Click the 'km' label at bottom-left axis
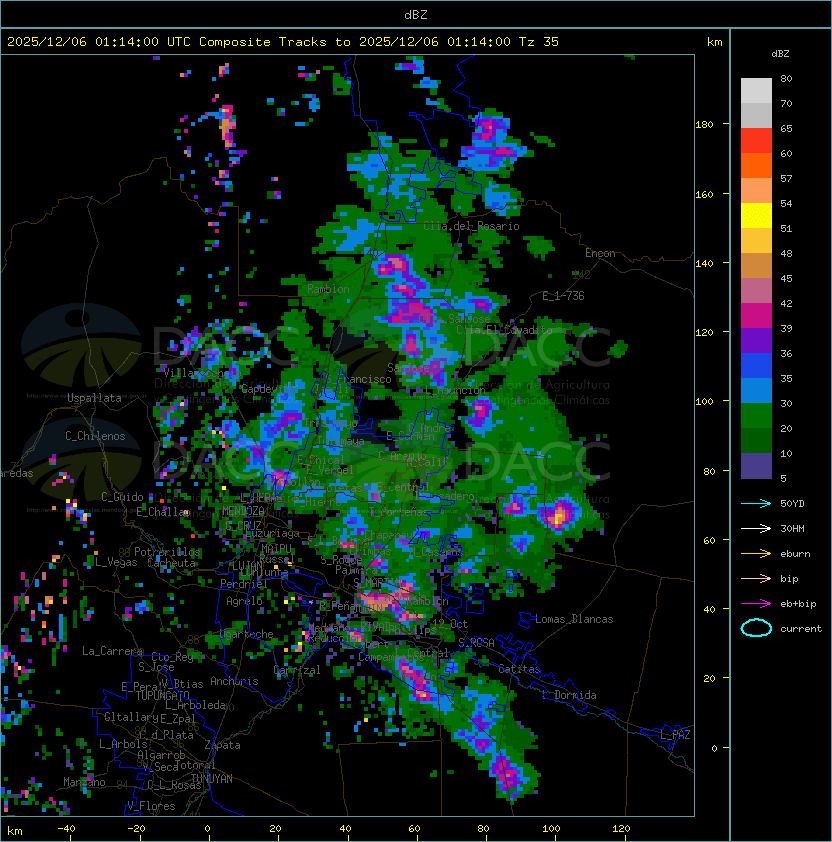The height and width of the screenshot is (842, 832). point(15,831)
